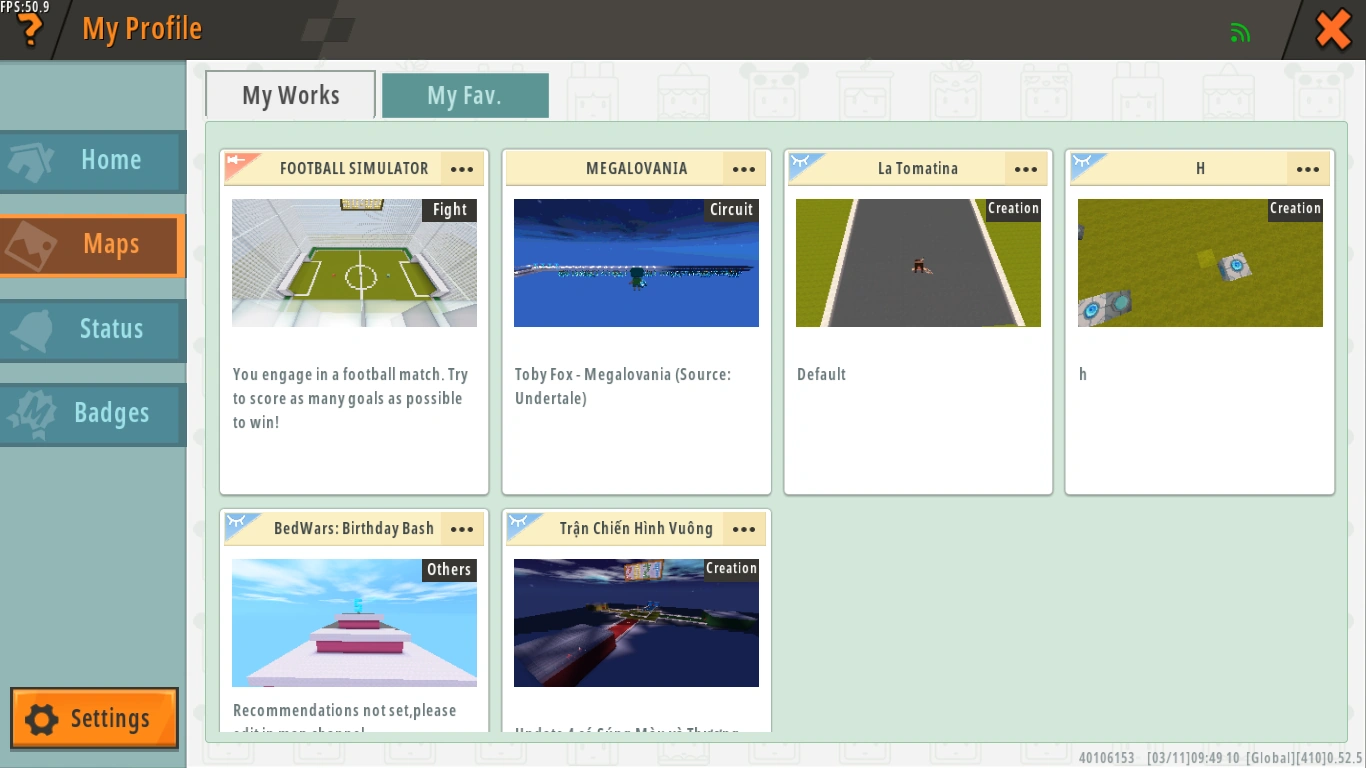Select the Maps sidebar item
The height and width of the screenshot is (768, 1366).
coord(93,245)
